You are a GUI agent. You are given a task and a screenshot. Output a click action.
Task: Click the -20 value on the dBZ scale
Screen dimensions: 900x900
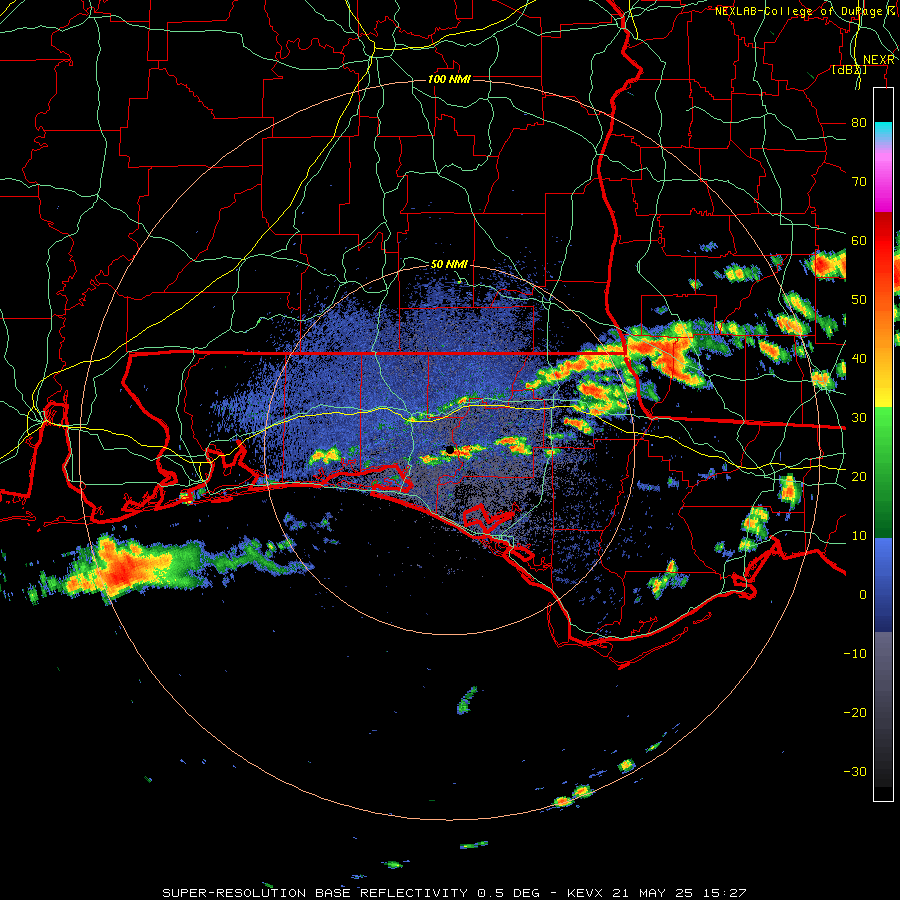tap(855, 713)
